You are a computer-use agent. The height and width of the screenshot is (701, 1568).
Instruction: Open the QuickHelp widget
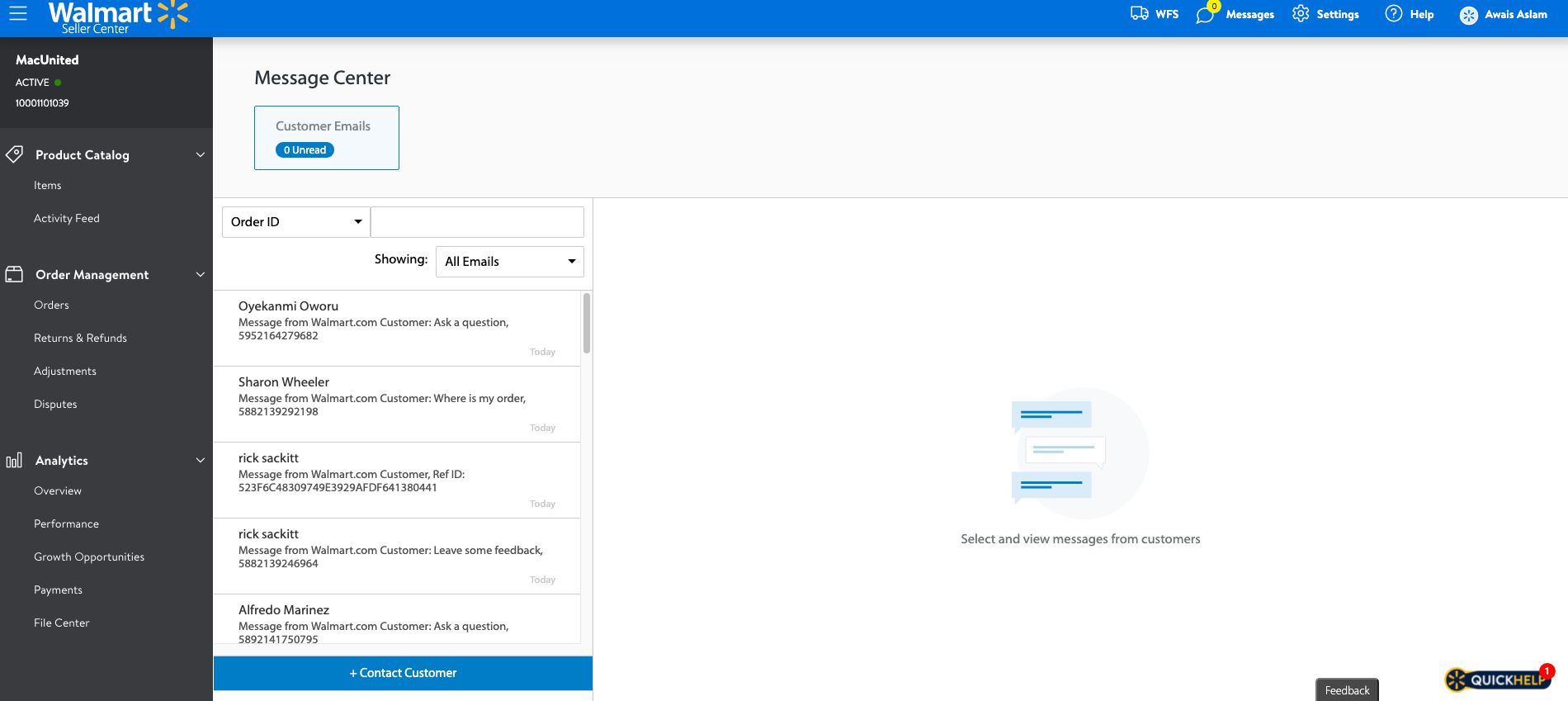[x=1498, y=679]
